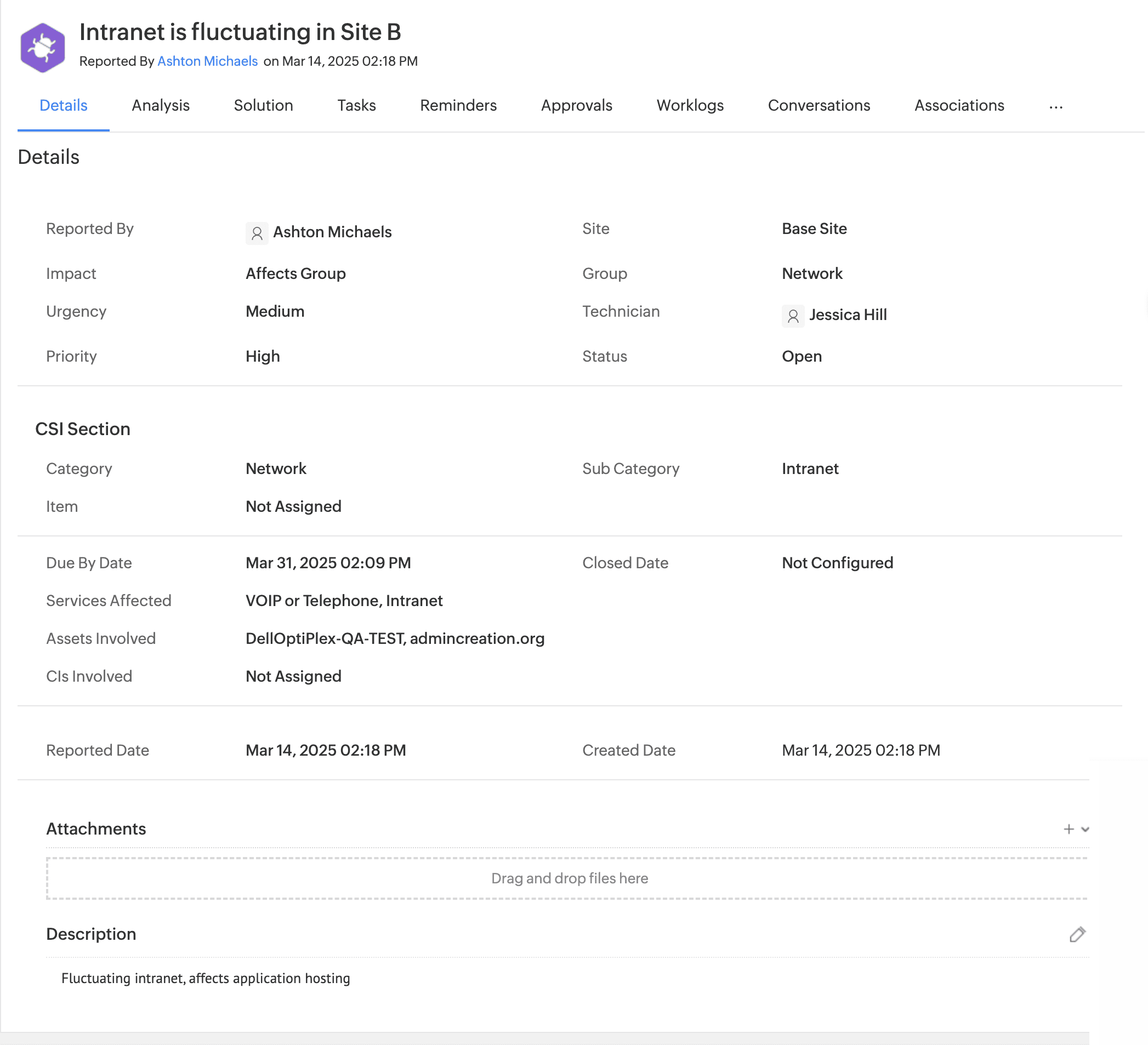
Task: Click the Description edit pencil icon
Action: [1077, 934]
